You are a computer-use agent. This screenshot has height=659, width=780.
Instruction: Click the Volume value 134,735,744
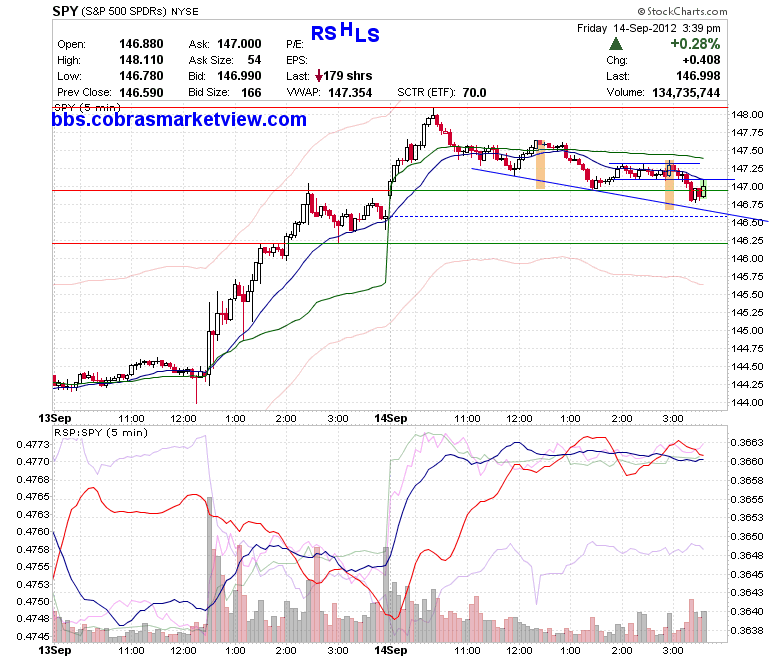[686, 93]
